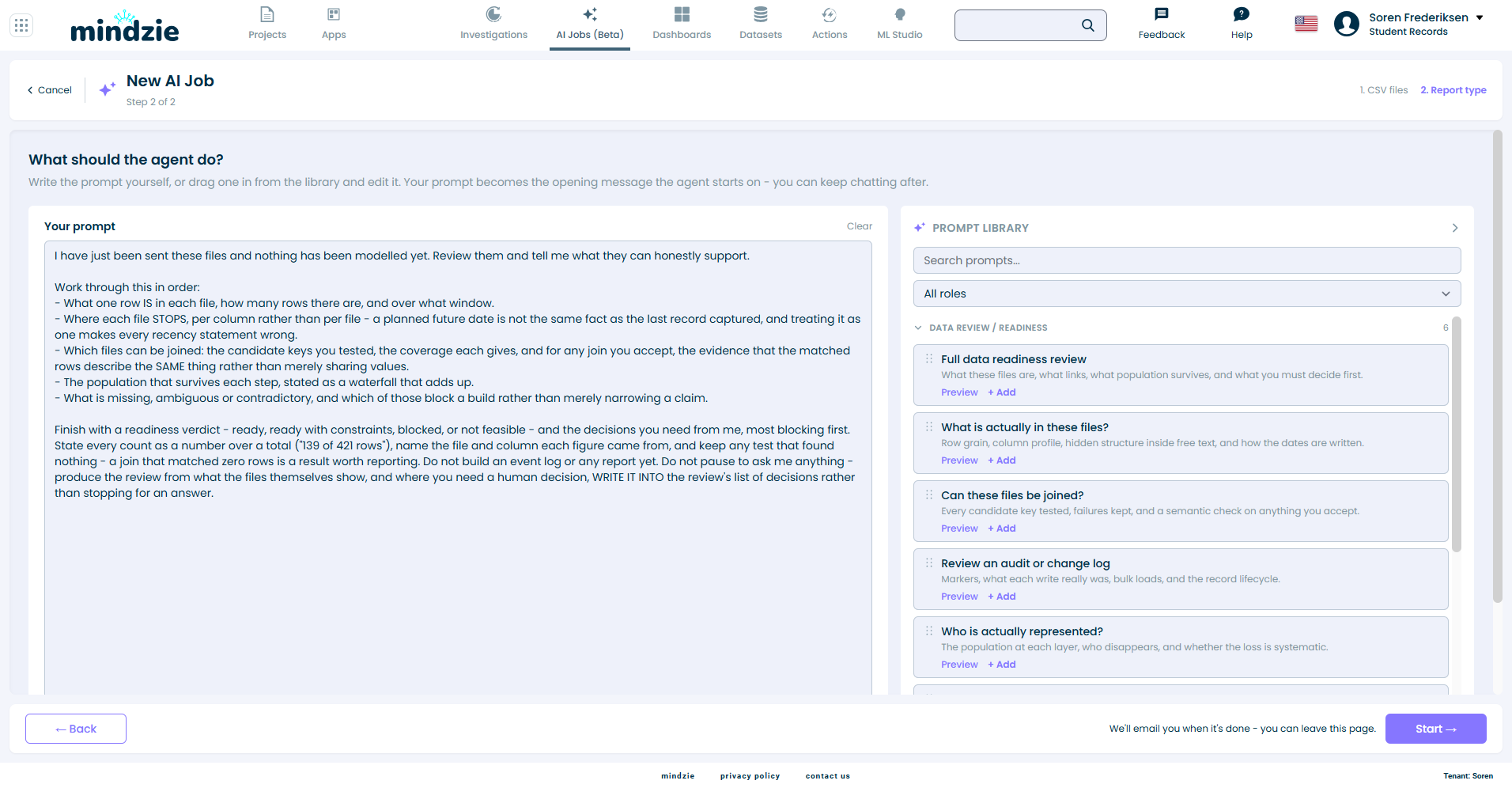Change language via the US flag

coord(1306,25)
